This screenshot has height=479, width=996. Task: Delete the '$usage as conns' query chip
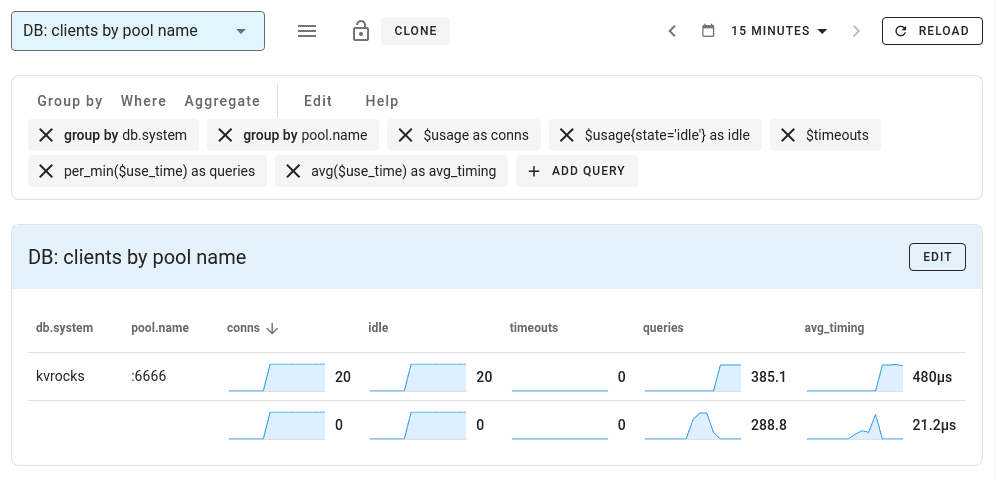tap(405, 135)
